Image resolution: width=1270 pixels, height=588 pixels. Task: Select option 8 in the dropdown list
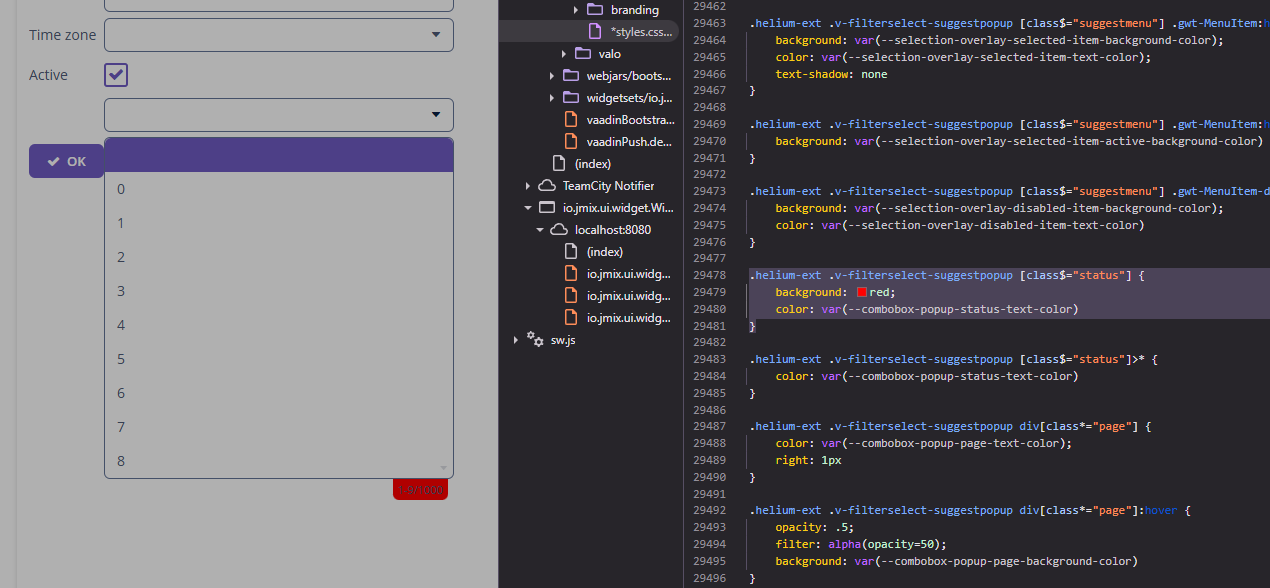click(x=279, y=461)
